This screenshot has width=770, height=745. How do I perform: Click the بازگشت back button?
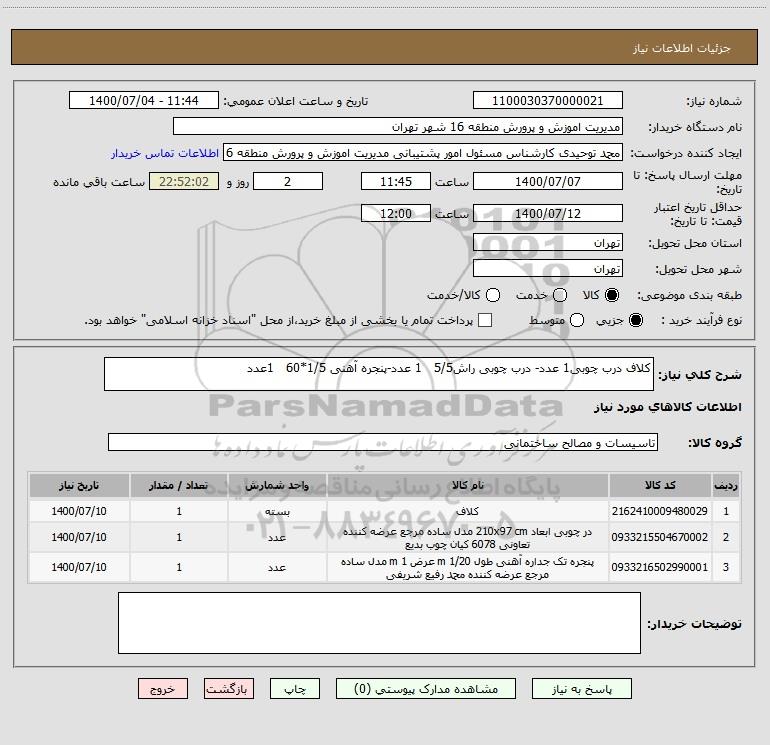[229, 689]
